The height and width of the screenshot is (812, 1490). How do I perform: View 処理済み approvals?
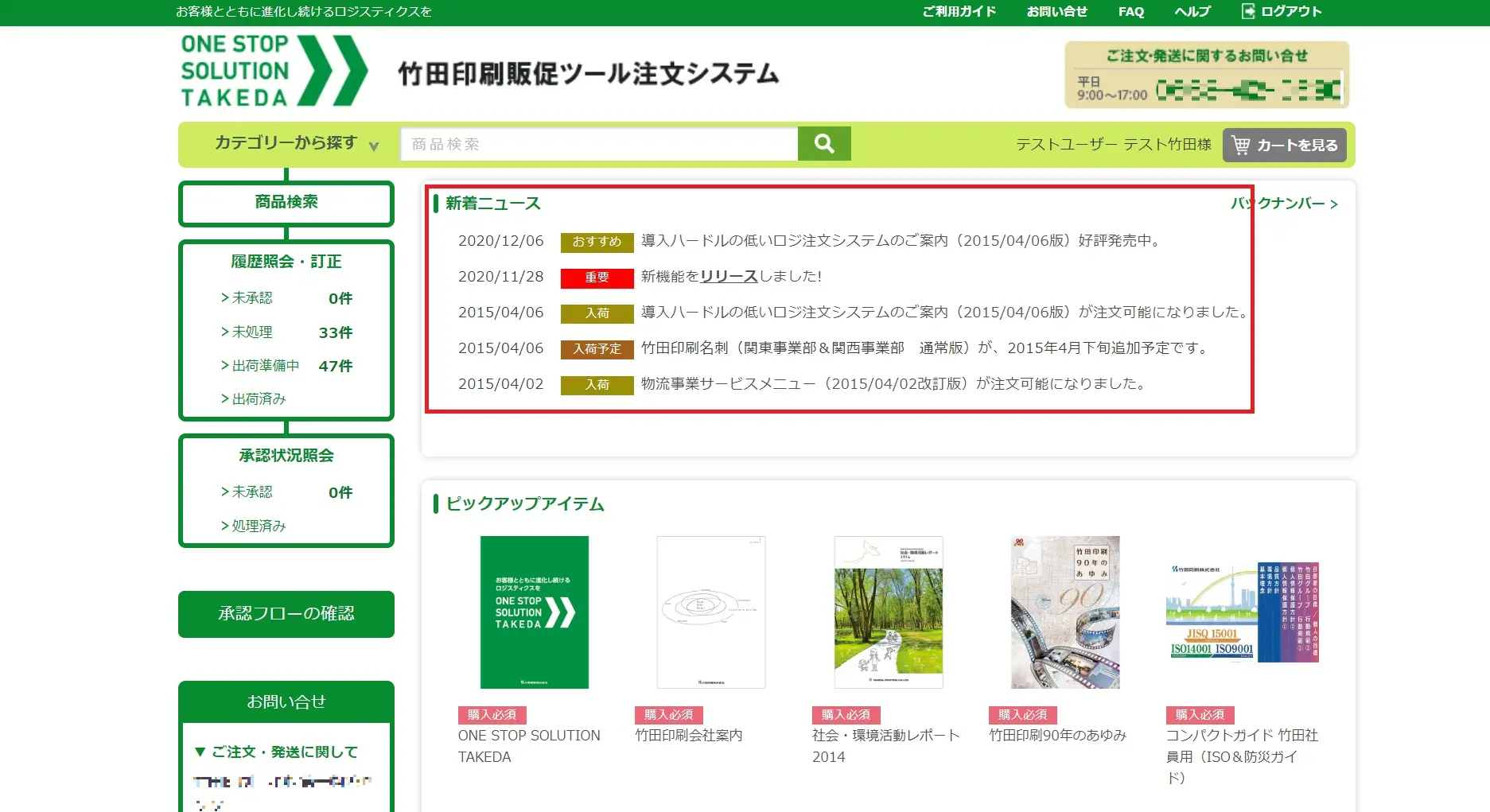tap(253, 526)
